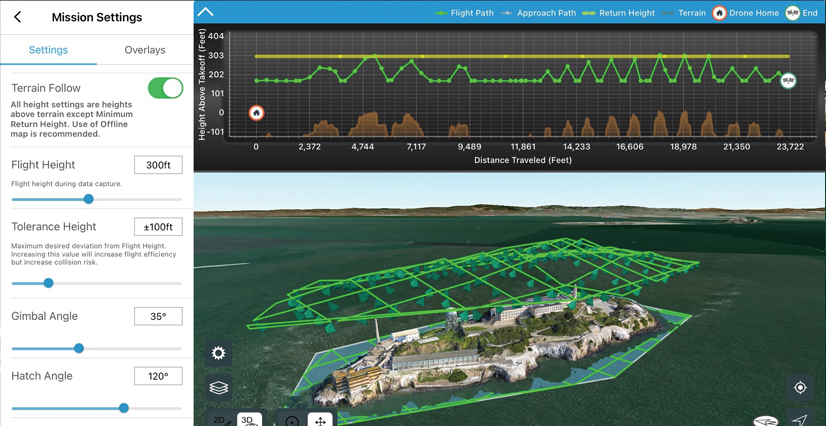Screen dimensions: 826x426
Task: Center map with the crosshair target button
Action: (x=800, y=388)
